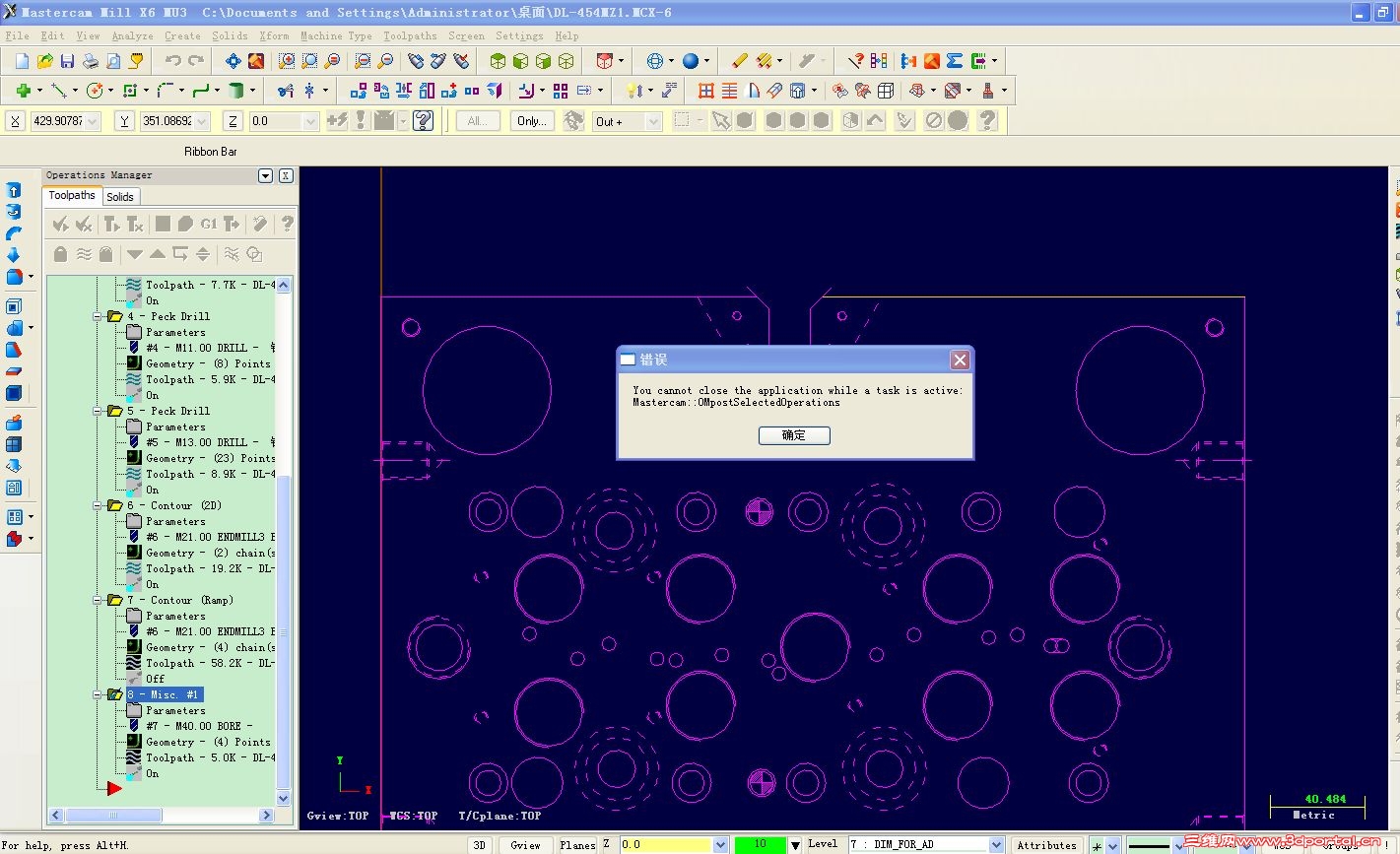Click the Gview status bar button
Screen dimensions: 1400x854
point(525,844)
